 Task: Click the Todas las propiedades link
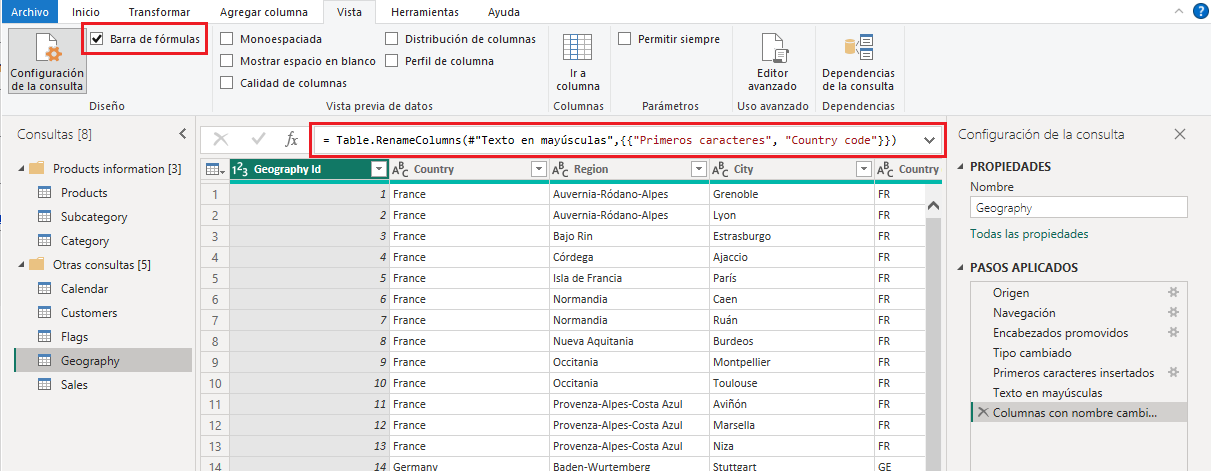(x=1029, y=234)
